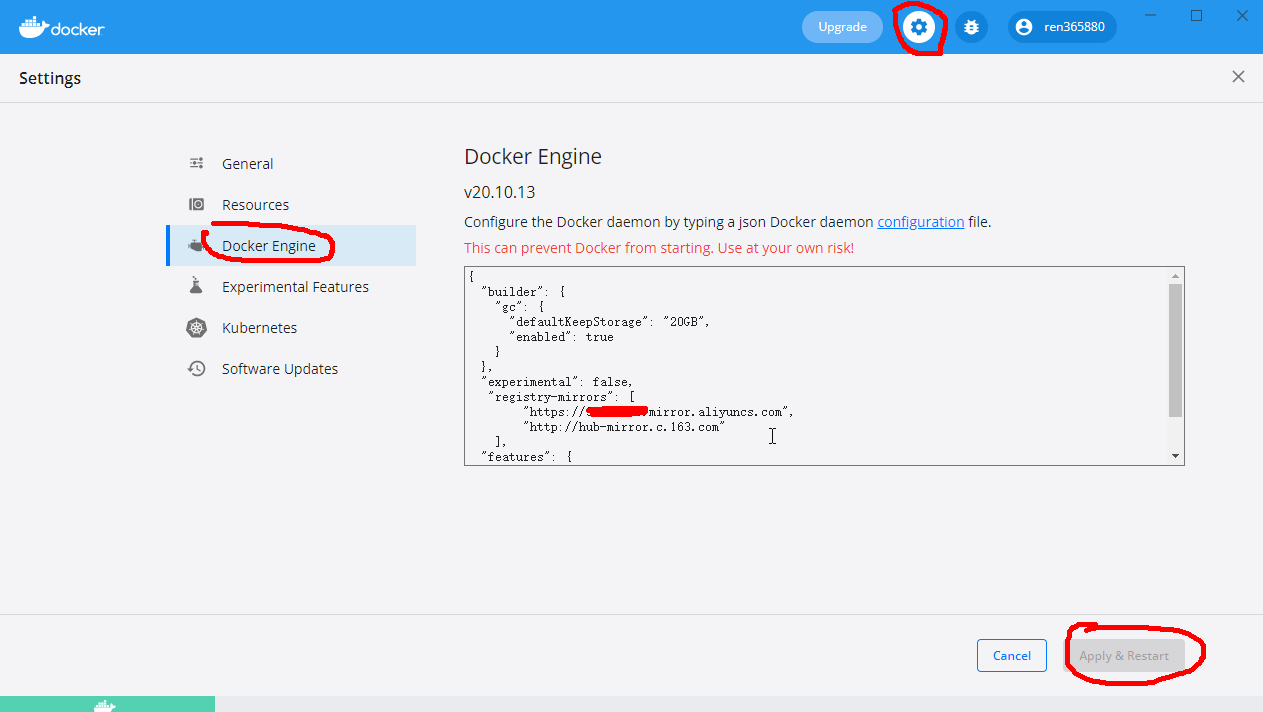Follow the configuration hyperlink
Viewport: 1263px width, 712px height.
(x=921, y=222)
